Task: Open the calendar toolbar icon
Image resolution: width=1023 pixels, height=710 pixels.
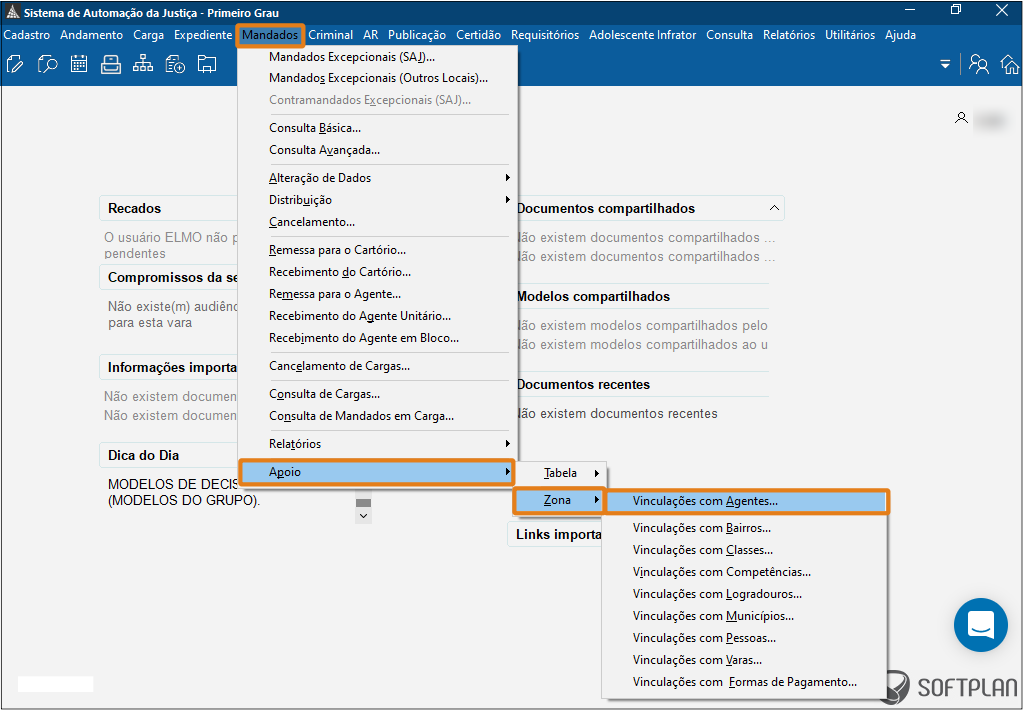Action: point(79,64)
